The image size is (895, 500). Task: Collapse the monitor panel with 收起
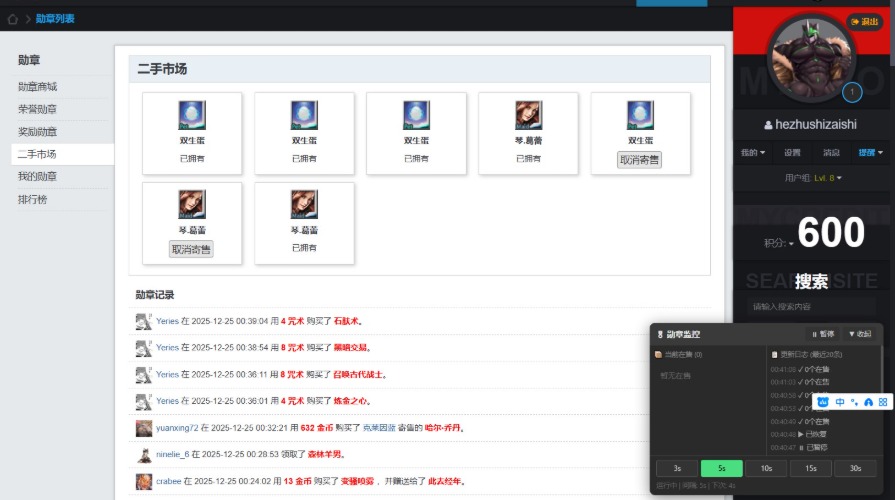pyautogui.click(x=860, y=334)
